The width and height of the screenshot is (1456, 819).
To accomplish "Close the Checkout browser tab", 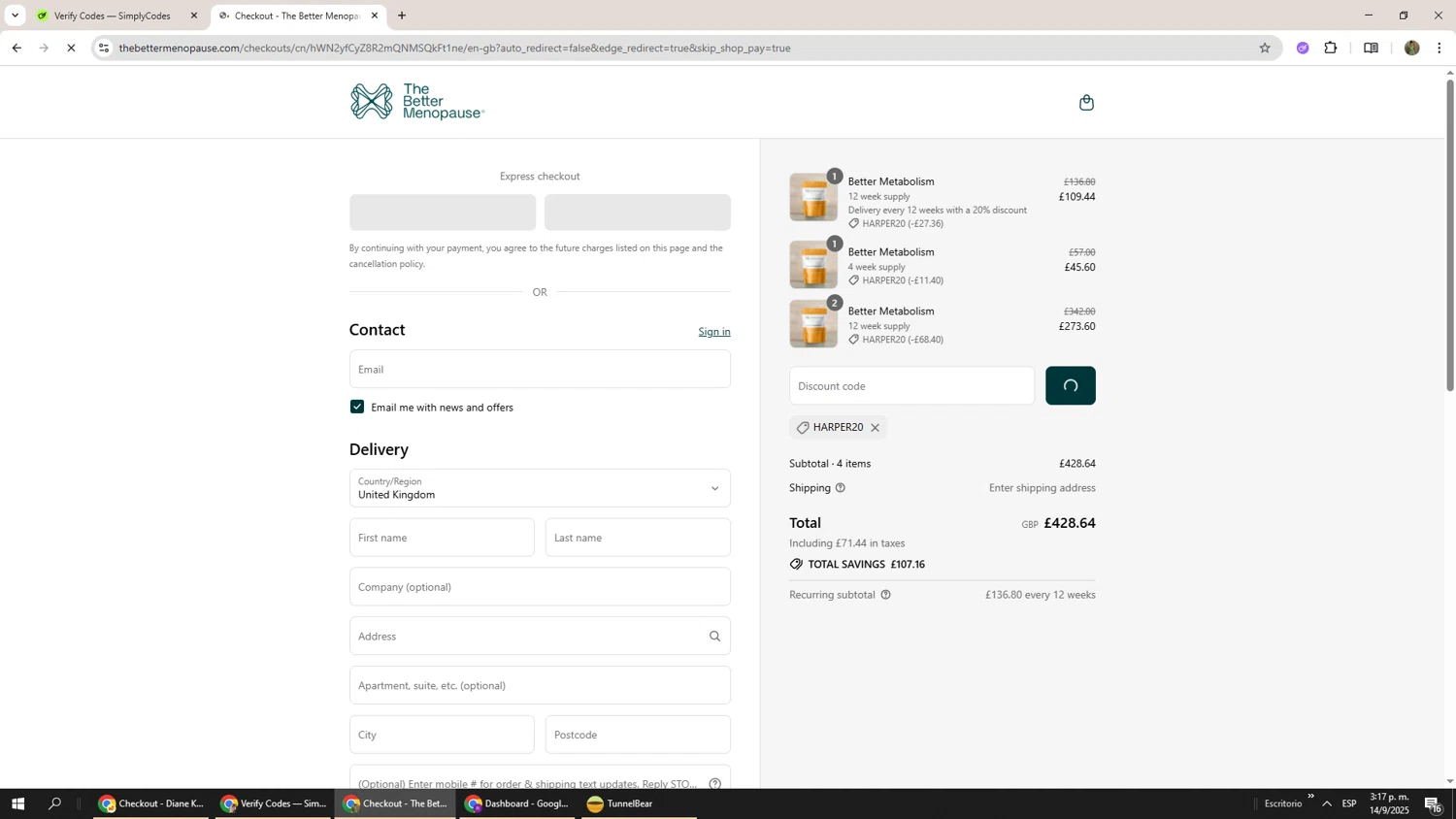I will click(375, 16).
